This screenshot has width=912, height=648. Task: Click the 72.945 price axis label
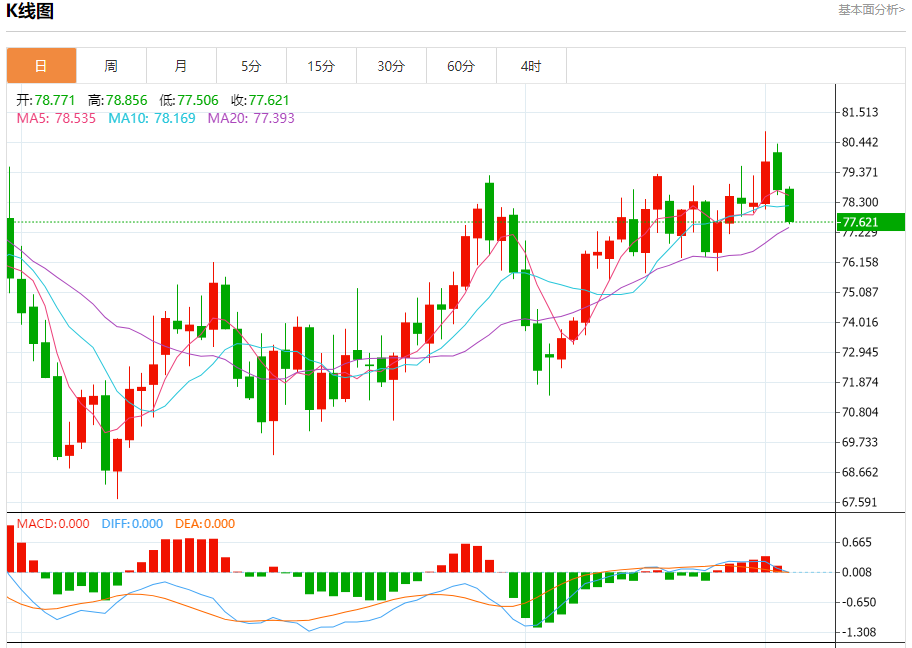click(x=860, y=352)
